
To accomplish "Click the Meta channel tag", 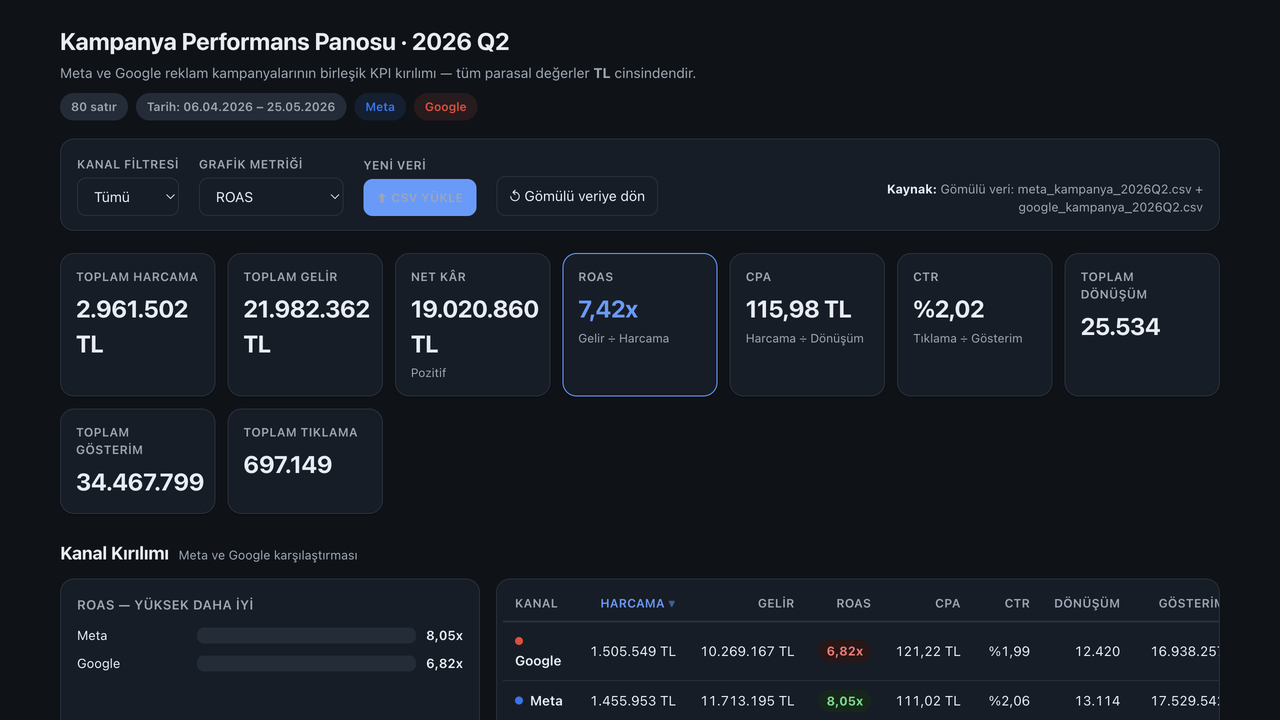I will [380, 107].
